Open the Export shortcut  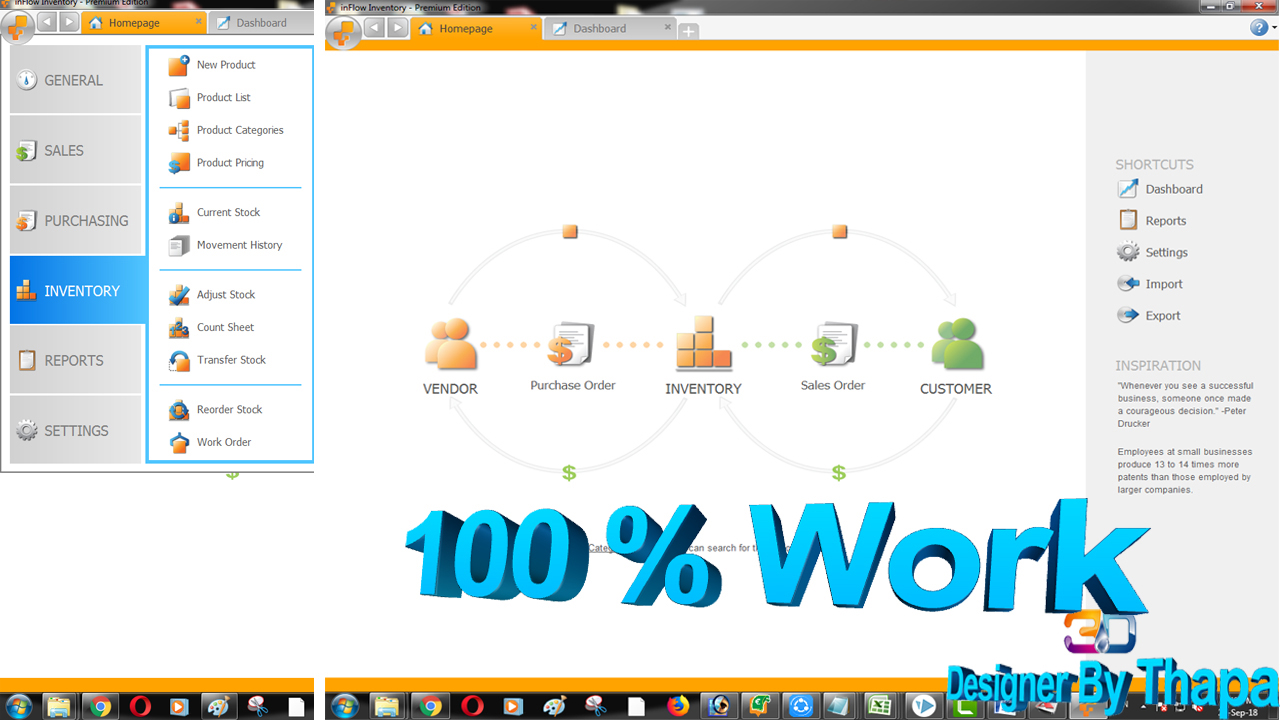[x=1149, y=315]
